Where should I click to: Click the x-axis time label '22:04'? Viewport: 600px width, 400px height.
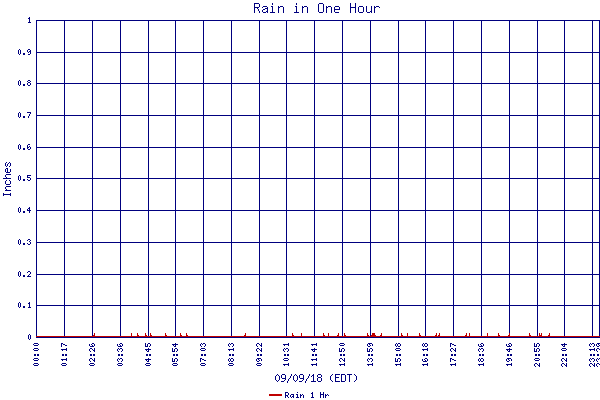pos(564,354)
